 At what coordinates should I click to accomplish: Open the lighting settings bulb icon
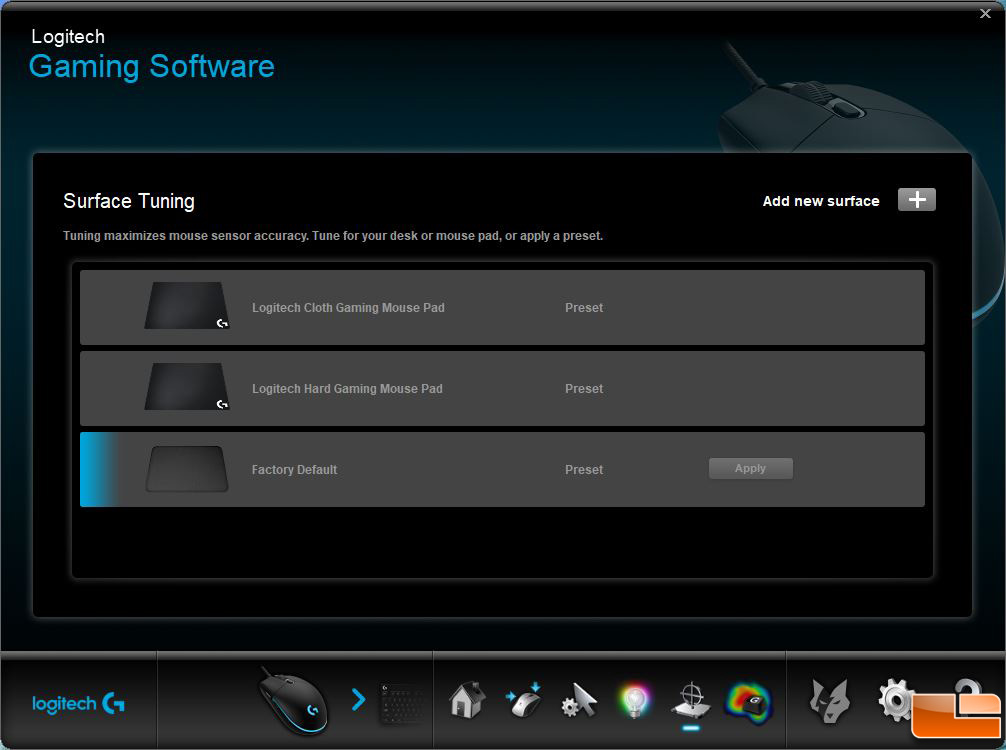pos(635,701)
